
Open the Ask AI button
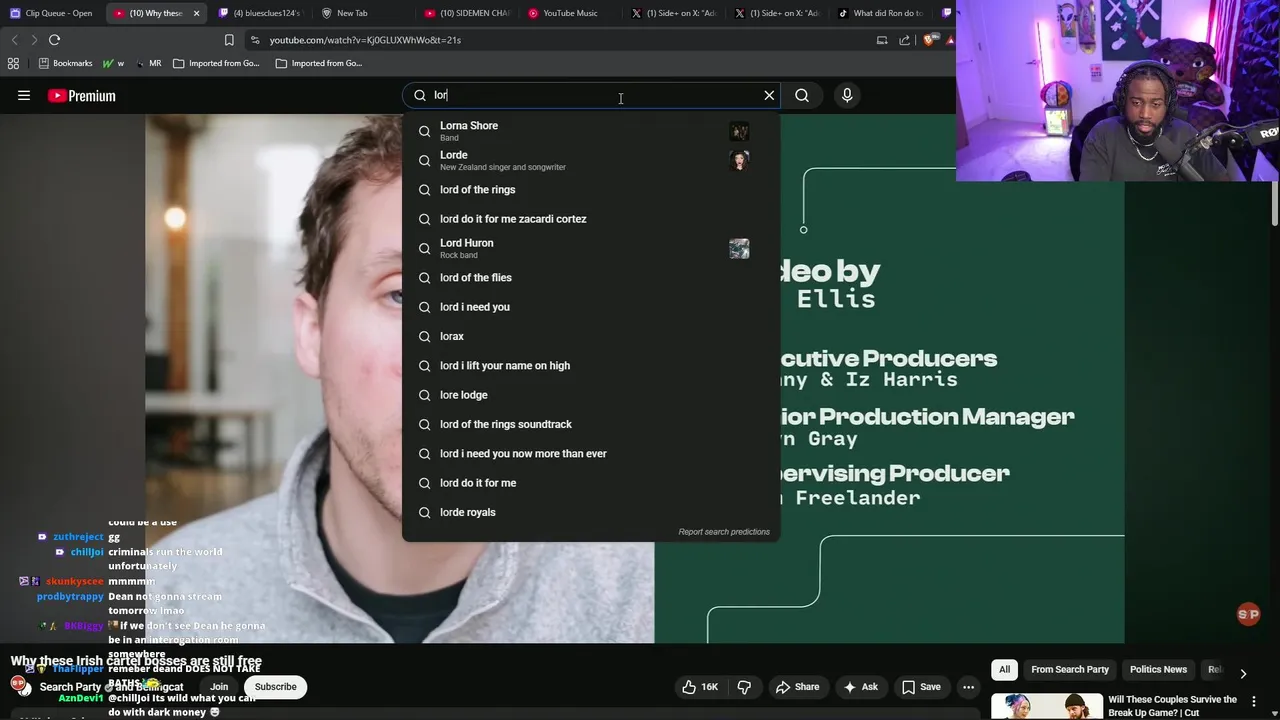860,687
